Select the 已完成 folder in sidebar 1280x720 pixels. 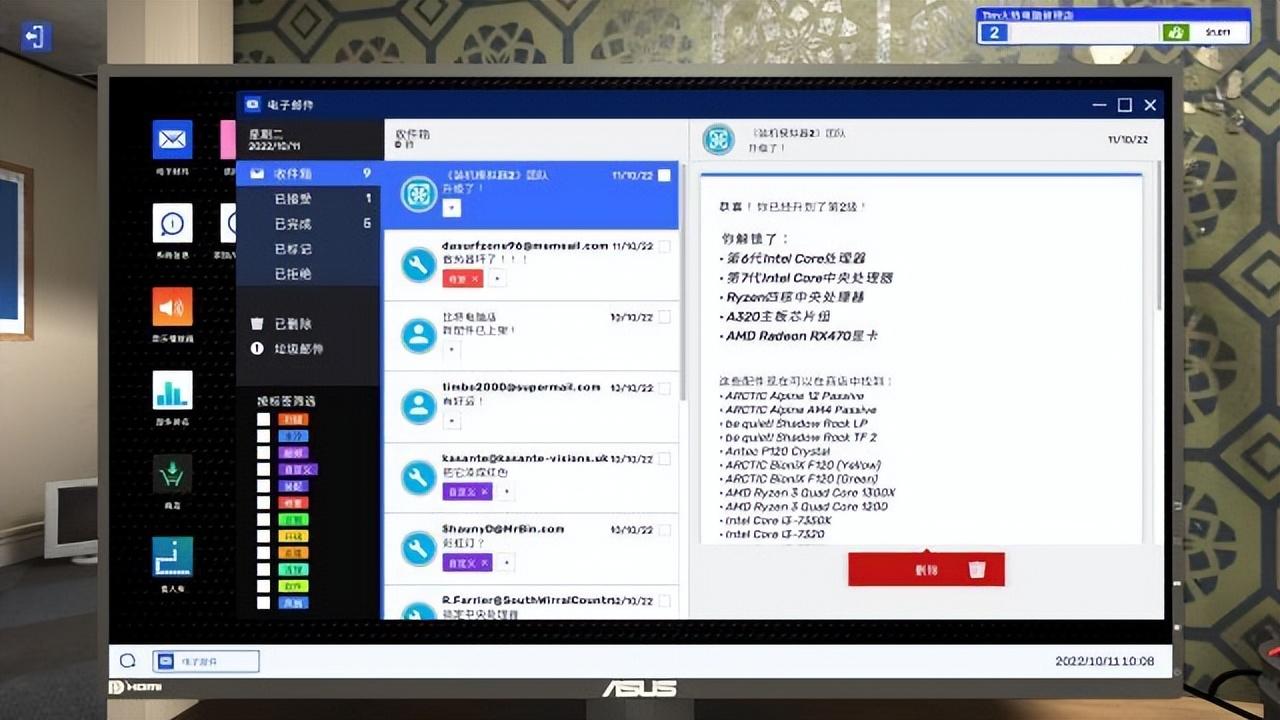point(293,224)
